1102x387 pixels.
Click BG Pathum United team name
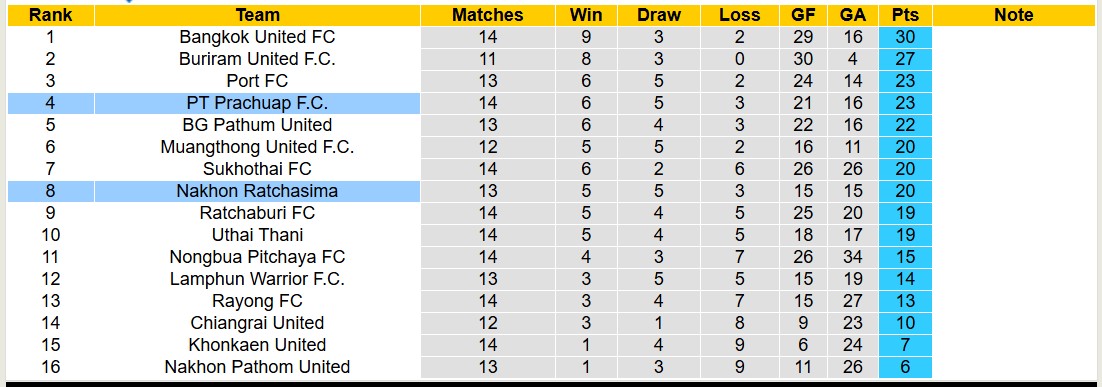pos(257,125)
